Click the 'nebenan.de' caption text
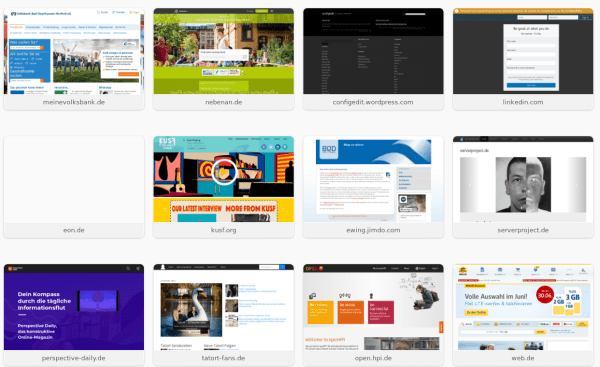 [224, 102]
